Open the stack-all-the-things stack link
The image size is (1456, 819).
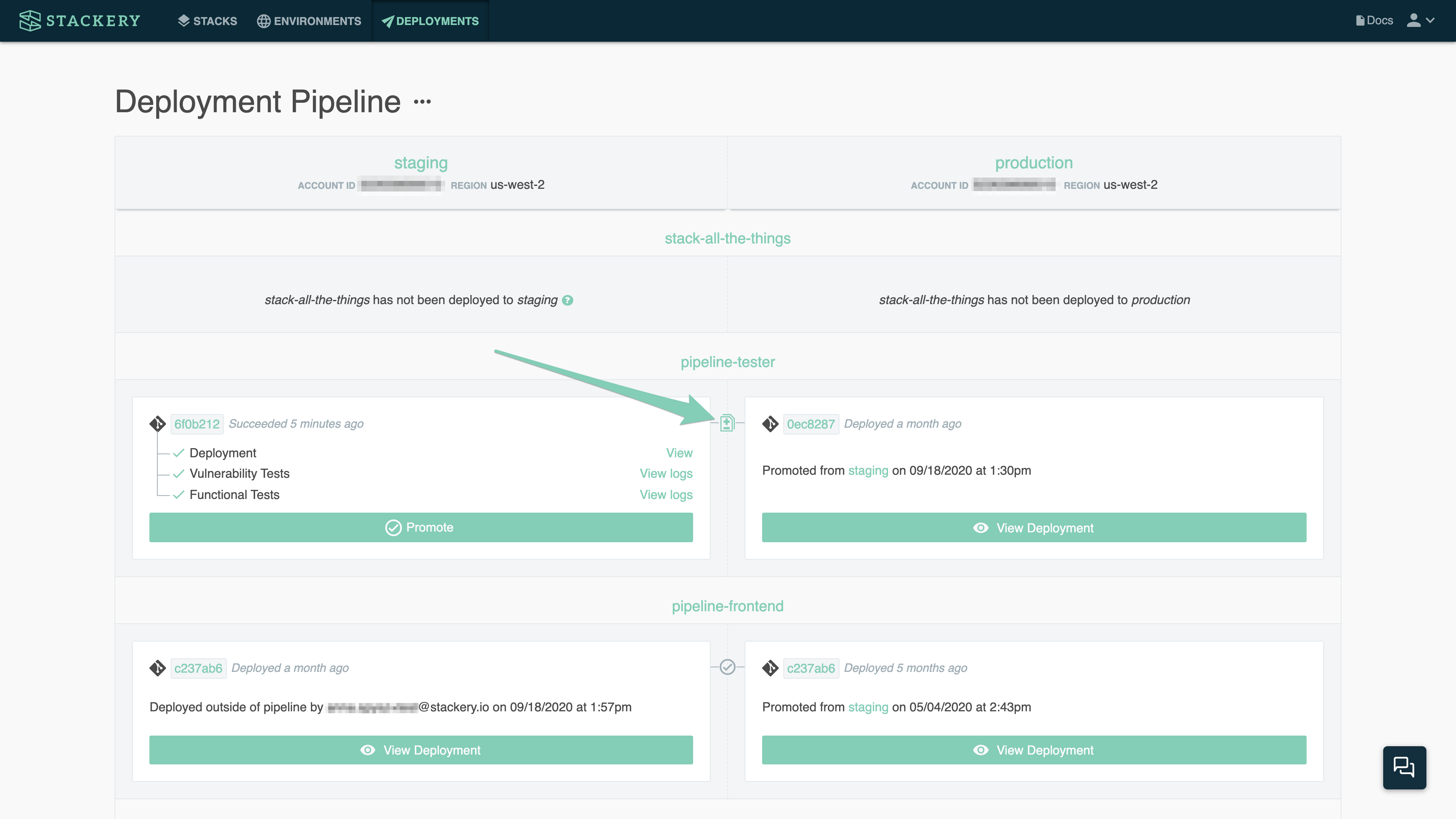click(x=728, y=238)
